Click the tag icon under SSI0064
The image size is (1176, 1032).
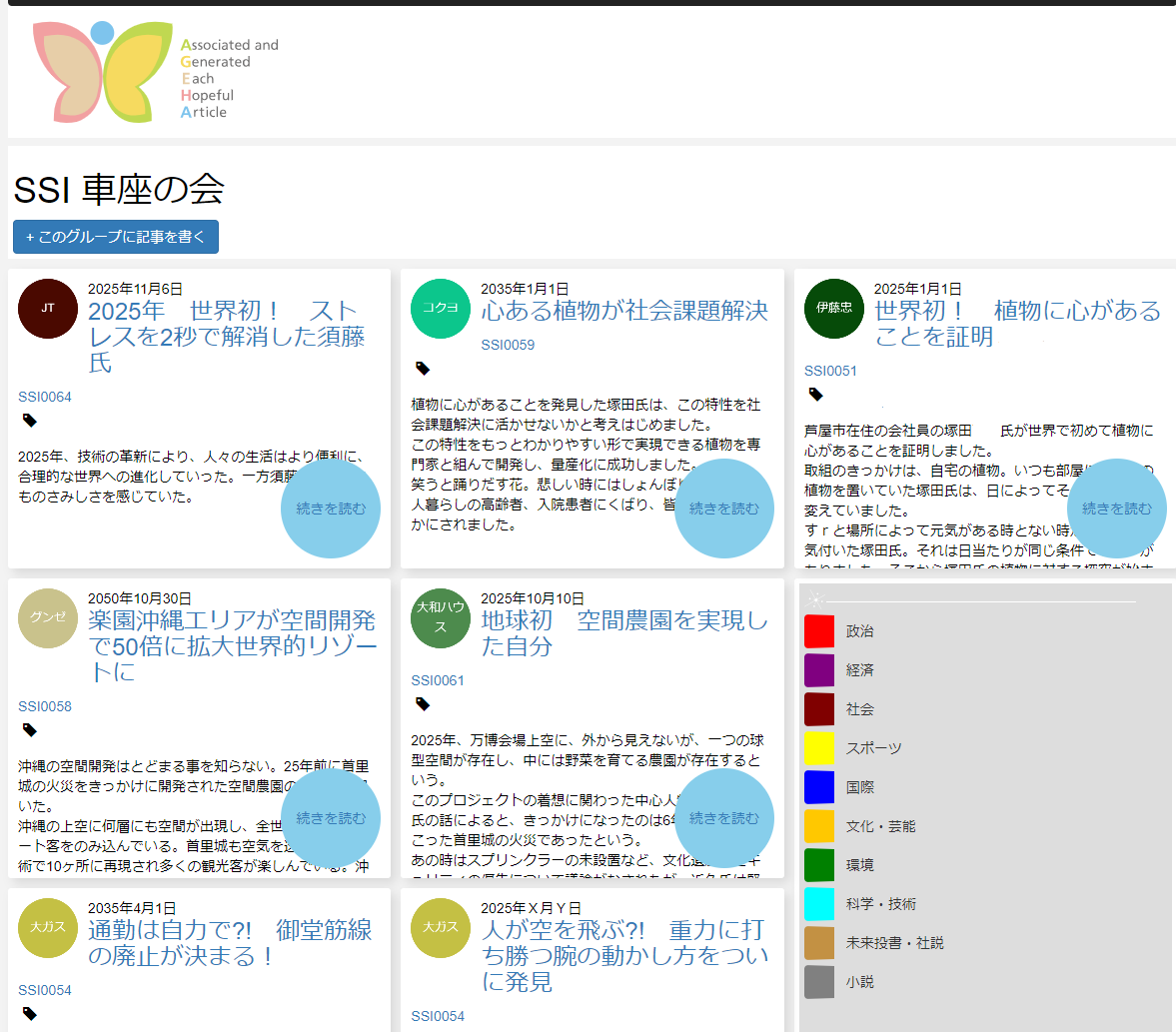(30, 421)
